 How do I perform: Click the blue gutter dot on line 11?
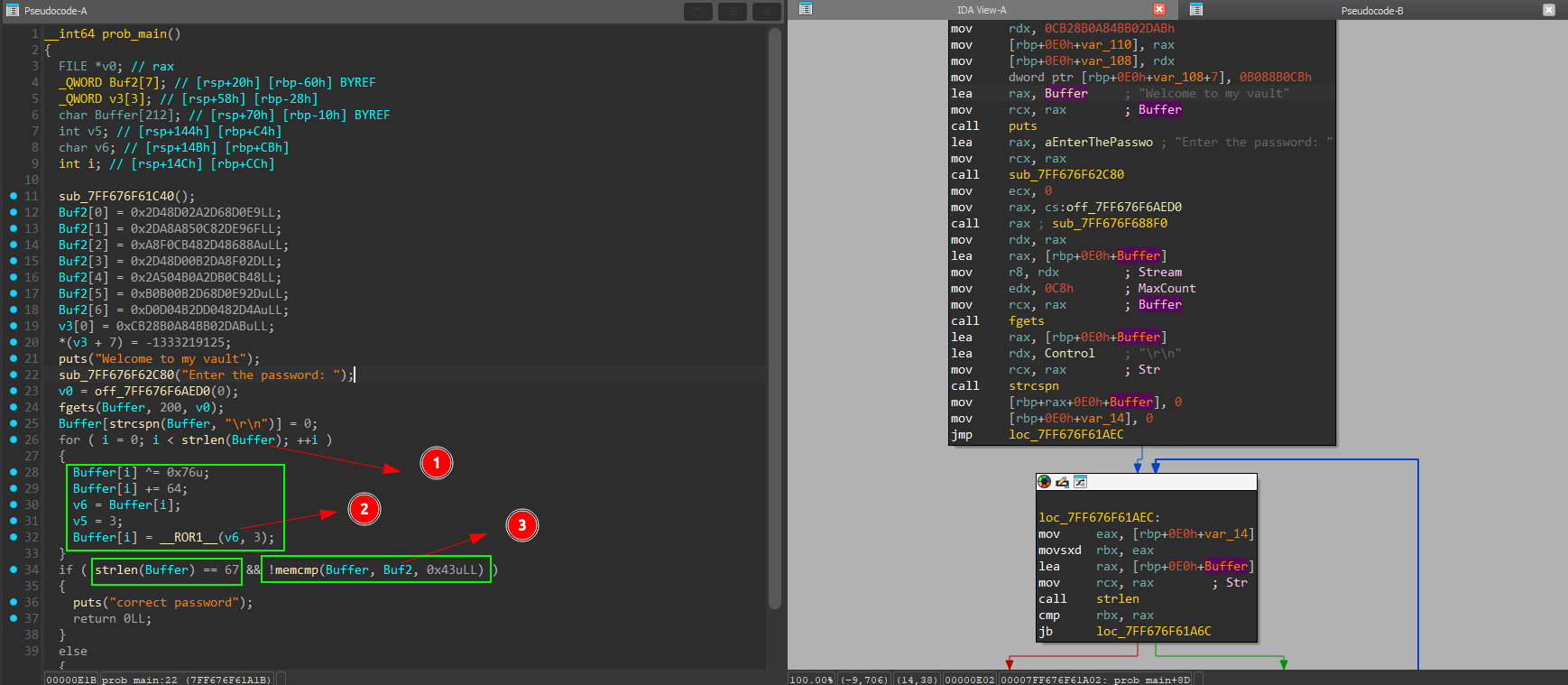click(x=14, y=196)
